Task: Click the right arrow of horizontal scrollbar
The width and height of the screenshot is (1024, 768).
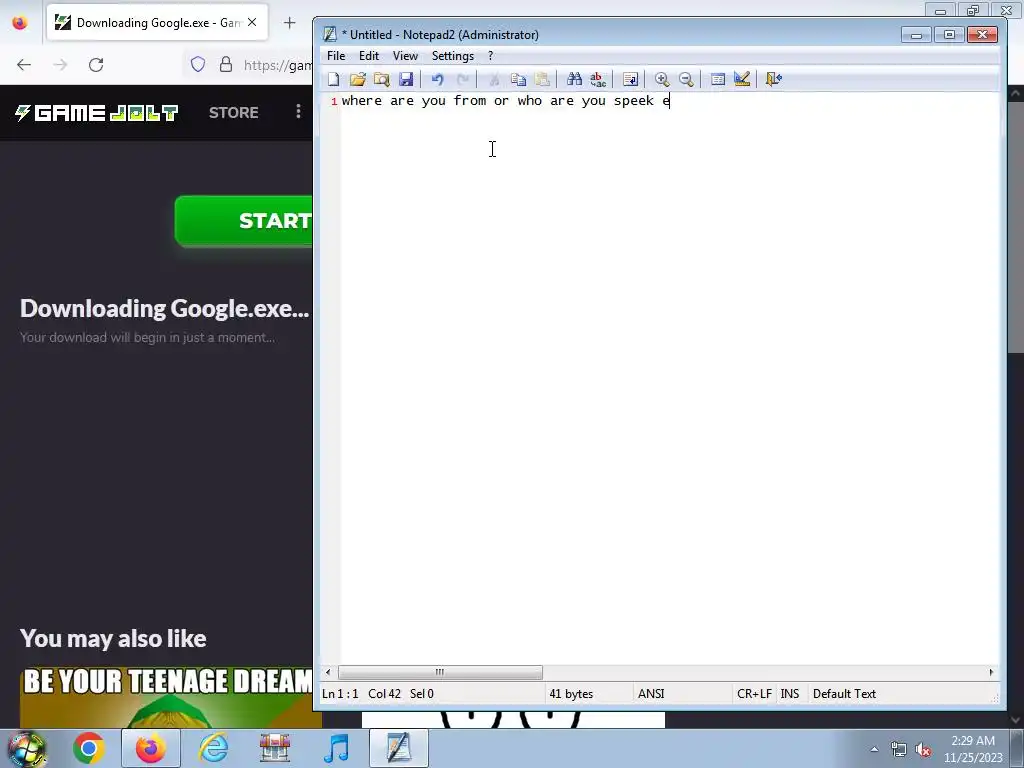Action: point(991,672)
